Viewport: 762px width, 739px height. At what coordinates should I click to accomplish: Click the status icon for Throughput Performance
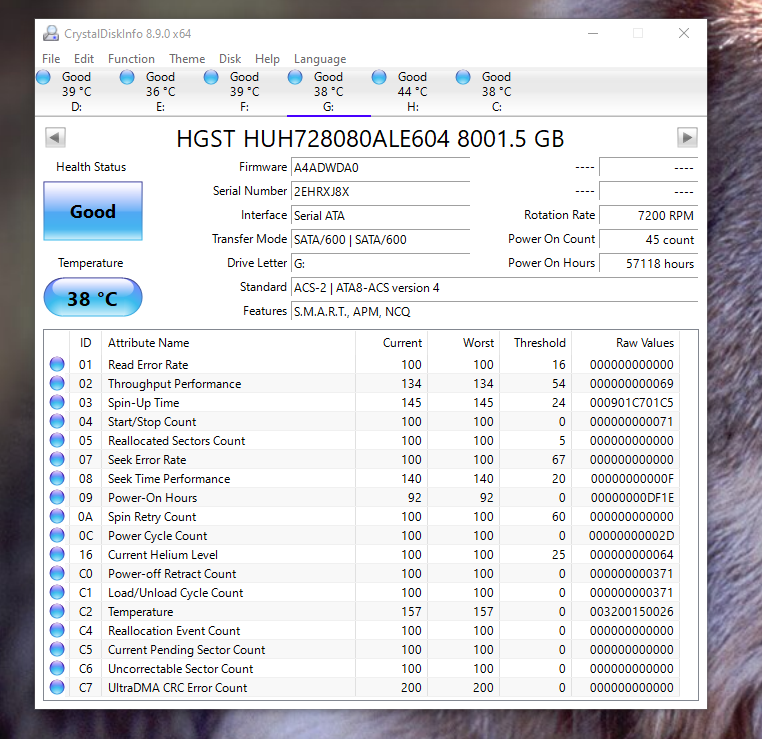click(57, 383)
